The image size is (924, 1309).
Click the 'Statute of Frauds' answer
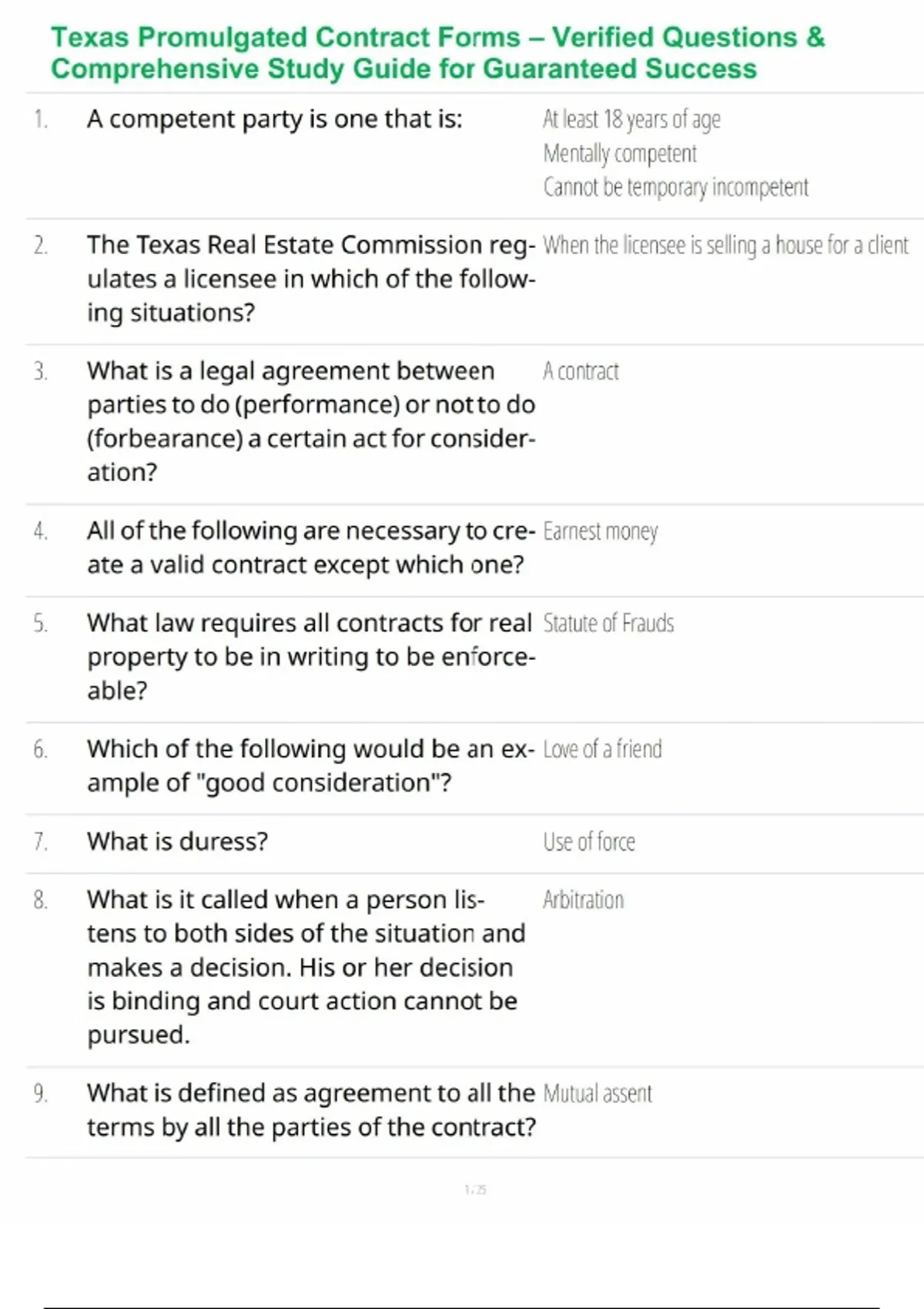[x=608, y=623]
